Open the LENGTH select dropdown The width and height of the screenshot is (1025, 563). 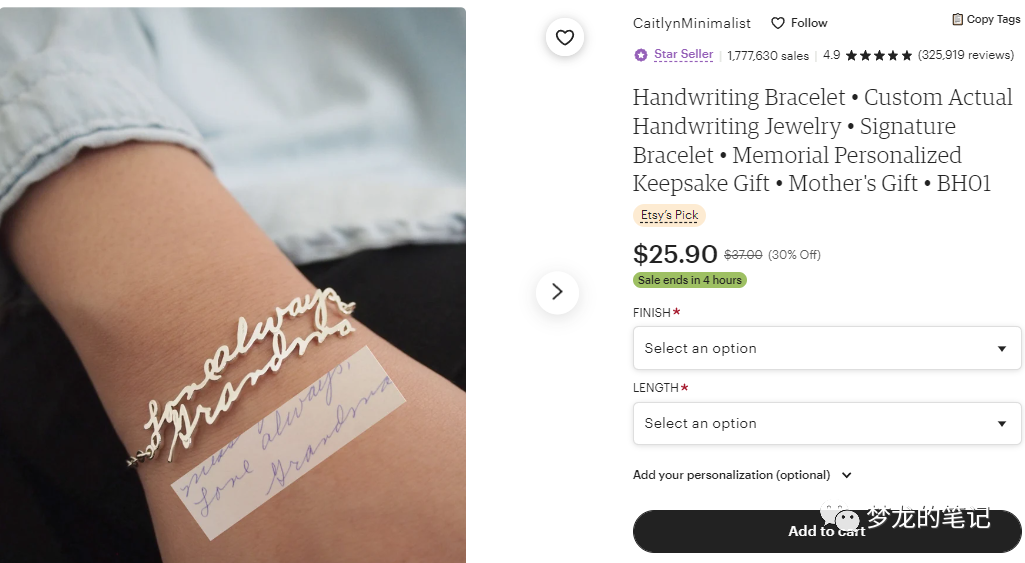pyautogui.click(x=826, y=423)
